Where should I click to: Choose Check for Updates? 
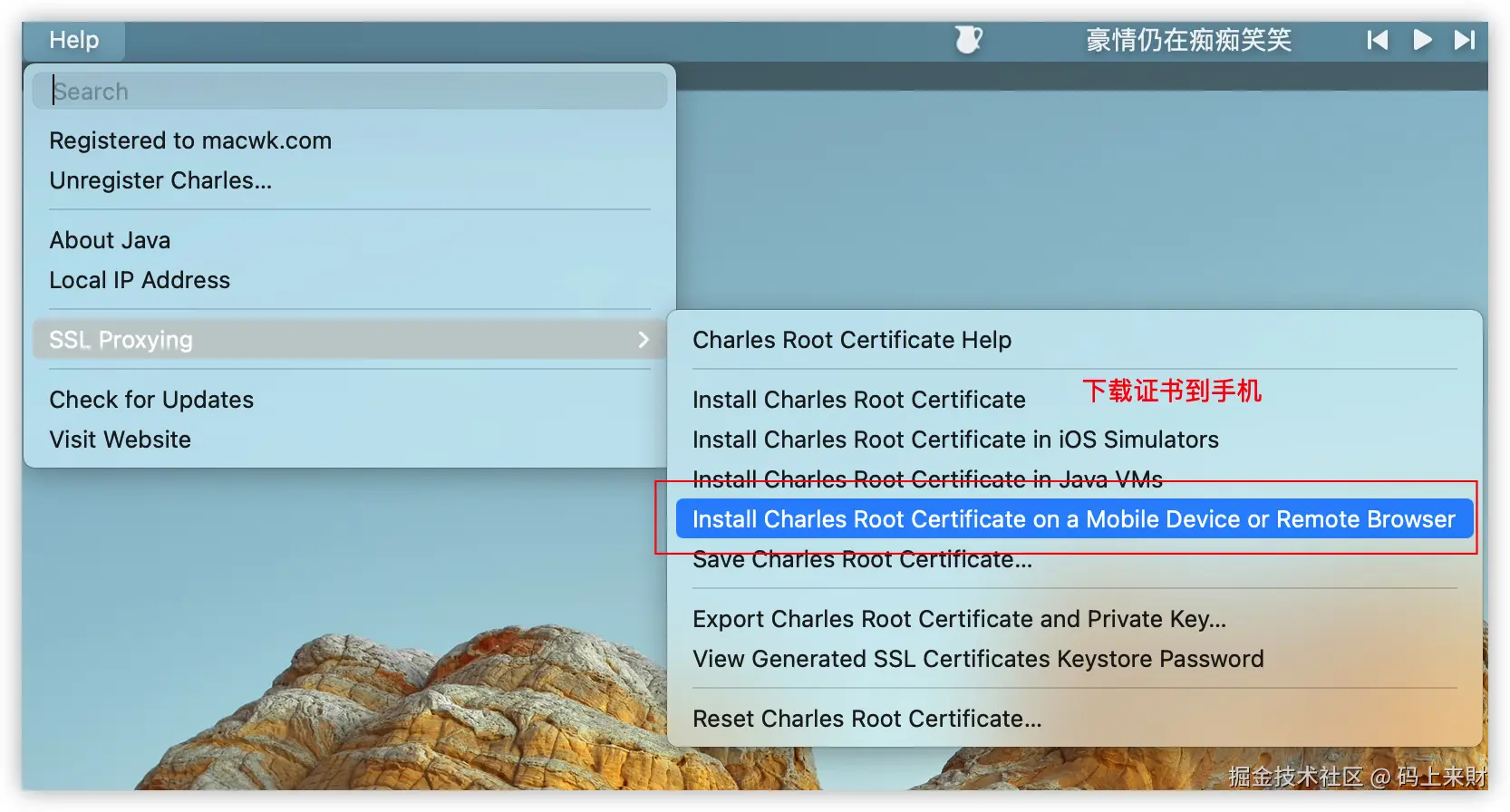tap(151, 400)
